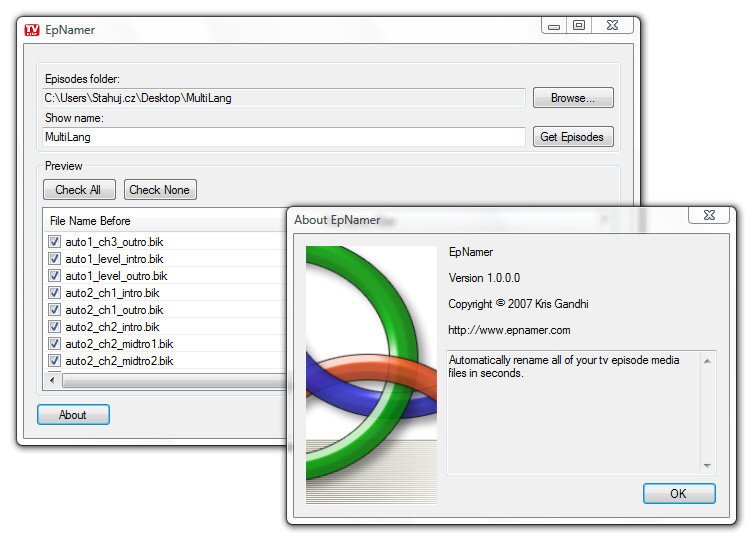Click the description box scroll down arrow
753x545 pixels.
707,465
